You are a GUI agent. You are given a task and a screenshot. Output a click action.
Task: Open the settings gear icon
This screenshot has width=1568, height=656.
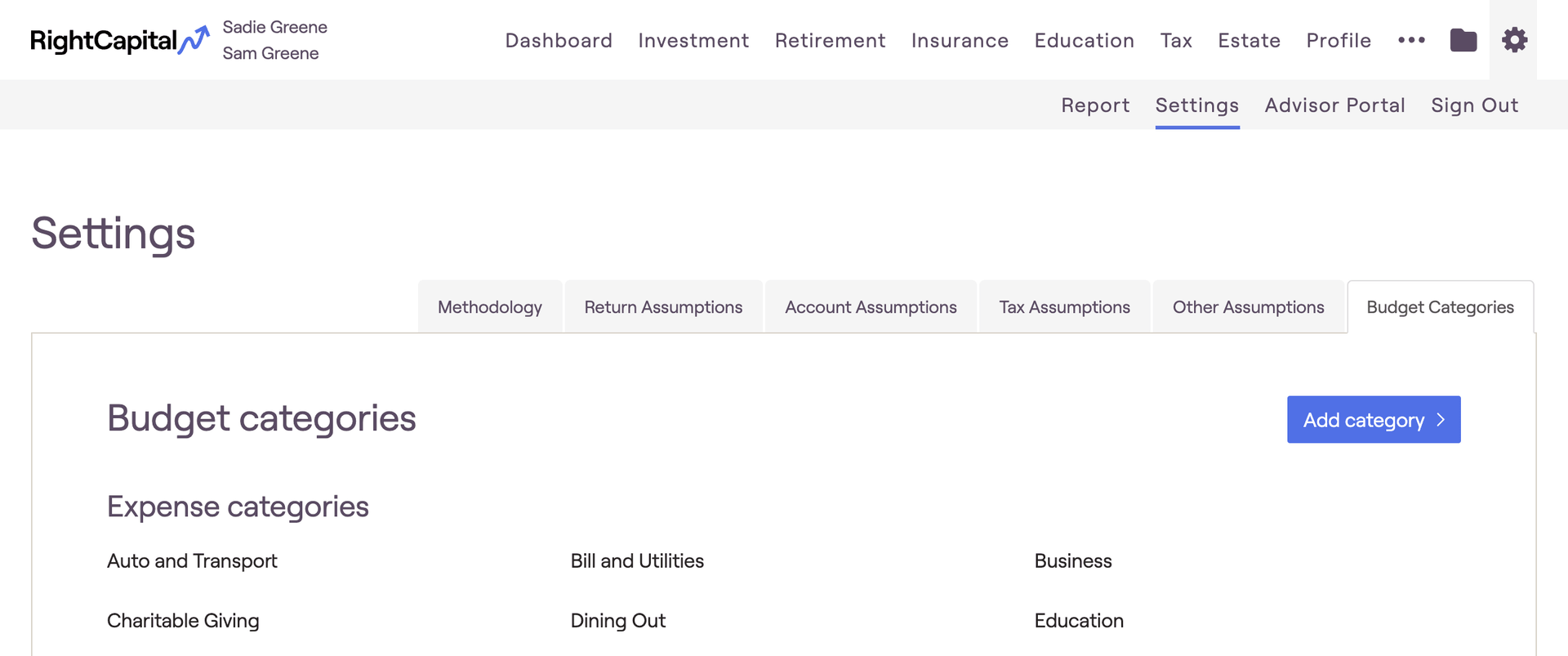[1514, 40]
